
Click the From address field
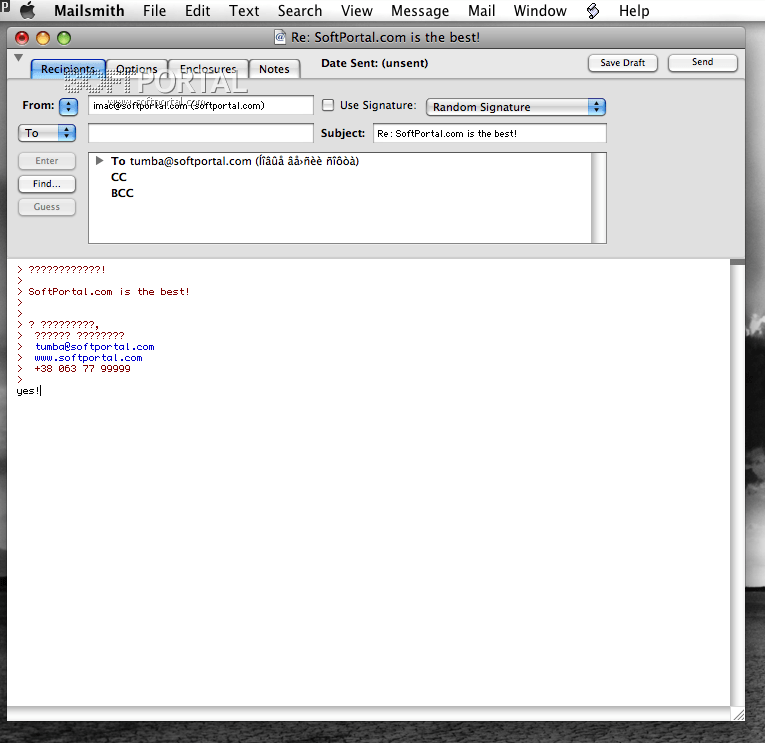(201, 105)
